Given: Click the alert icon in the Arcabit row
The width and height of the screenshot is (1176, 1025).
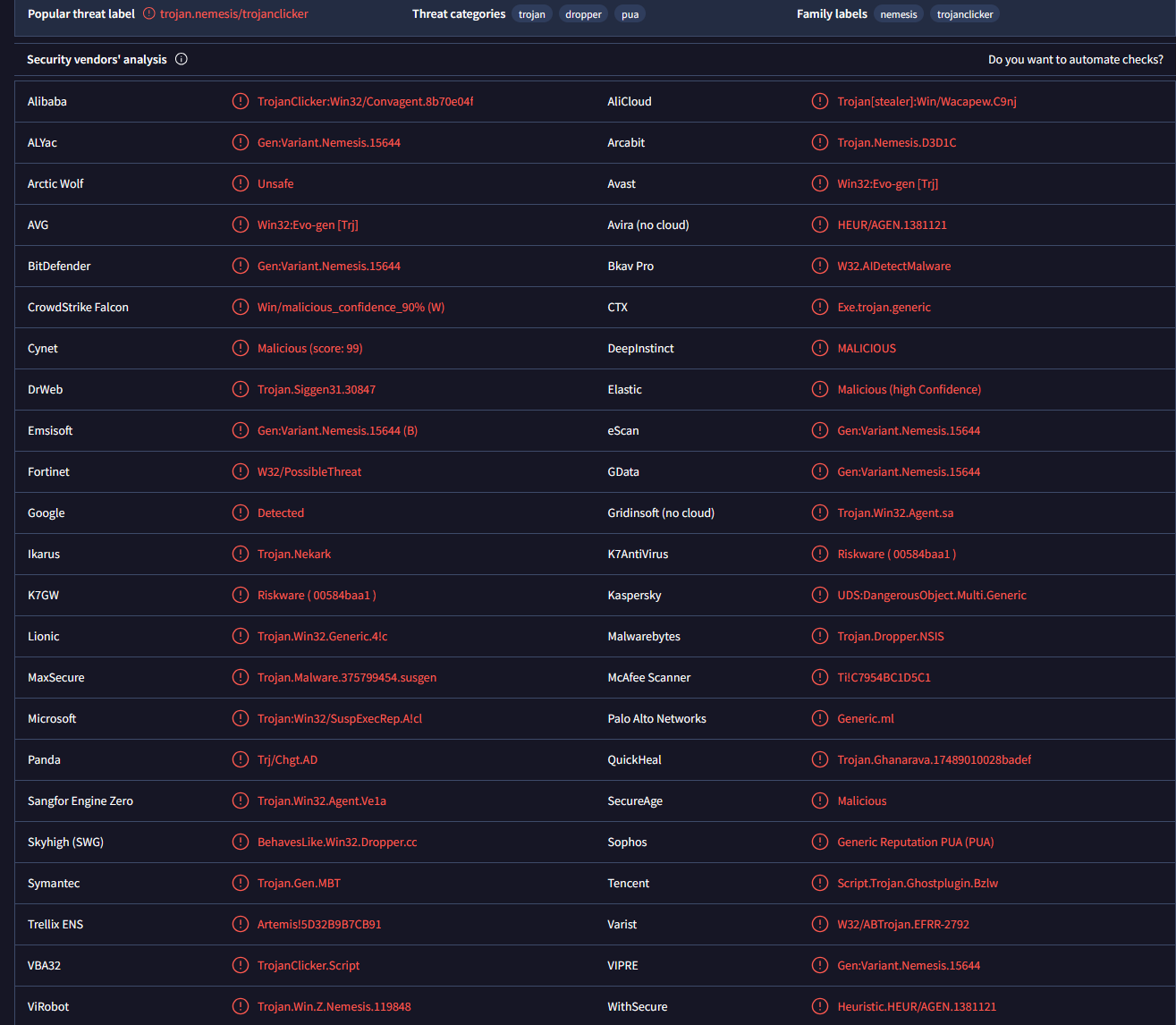Looking at the screenshot, I should [820, 142].
